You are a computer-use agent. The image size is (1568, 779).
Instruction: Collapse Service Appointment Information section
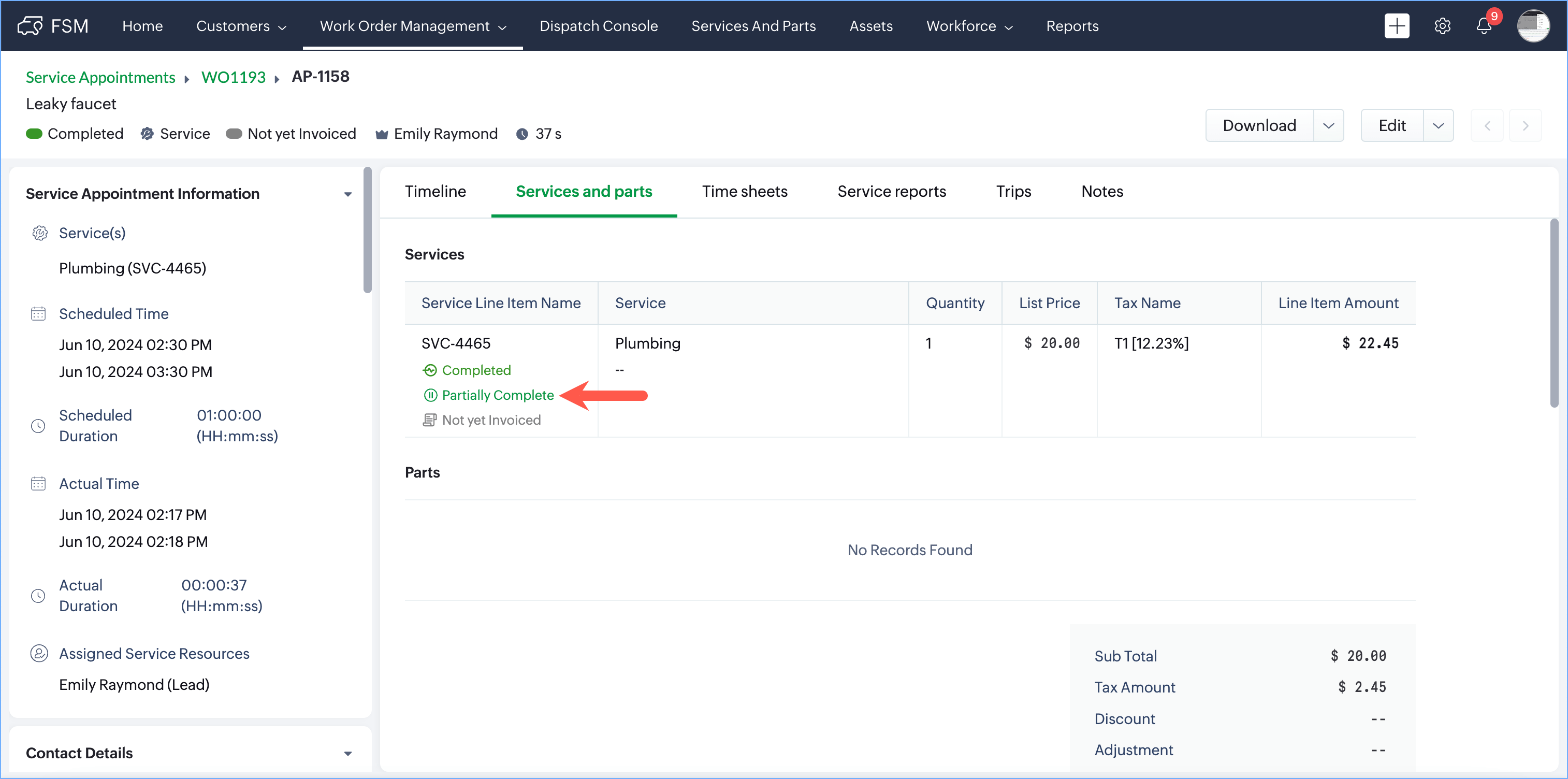pyautogui.click(x=347, y=194)
